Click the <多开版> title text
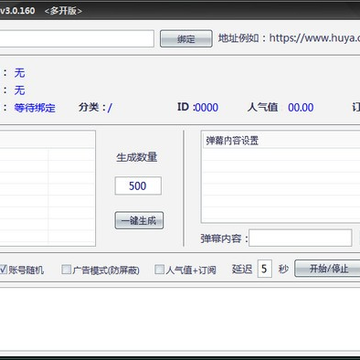Screen dimensions: 360x360 tap(63, 11)
